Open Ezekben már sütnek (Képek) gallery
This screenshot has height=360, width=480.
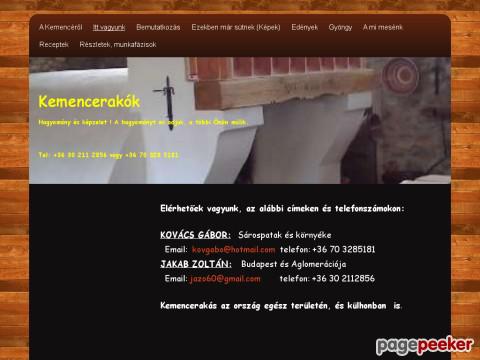[236, 27]
